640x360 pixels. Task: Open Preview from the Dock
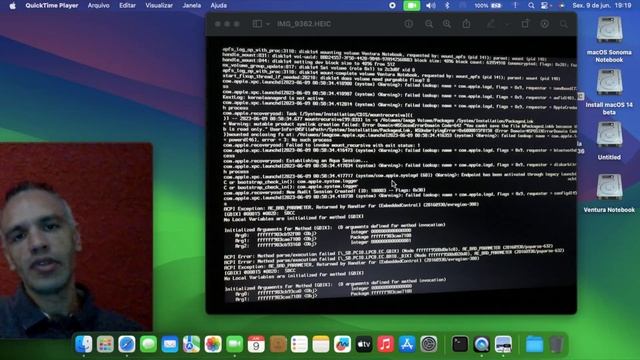point(503,344)
